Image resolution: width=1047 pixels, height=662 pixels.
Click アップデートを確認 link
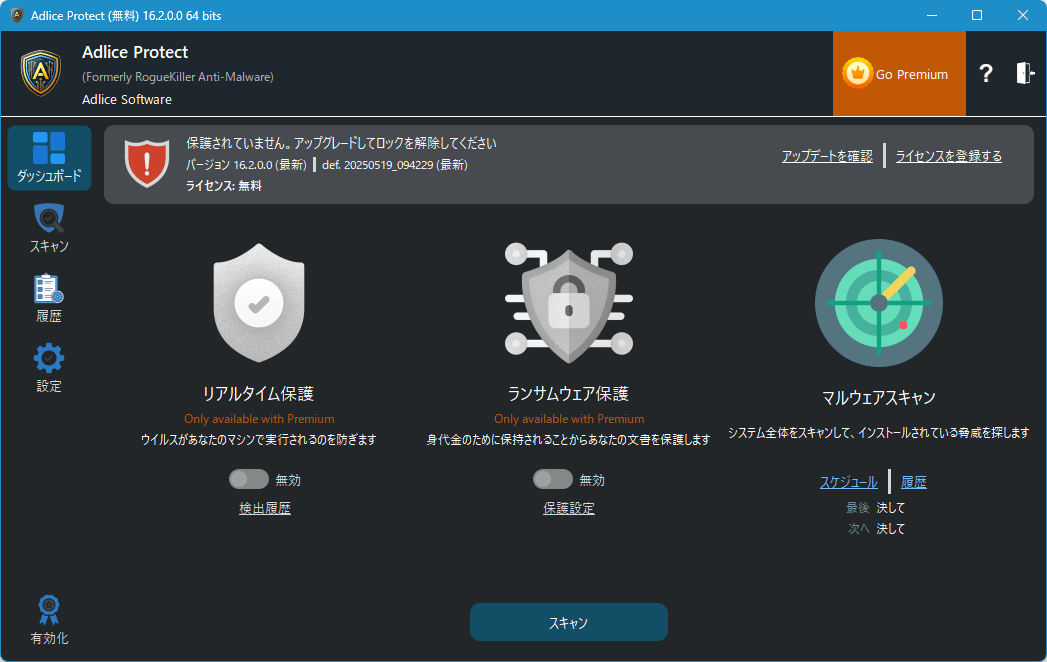tap(827, 156)
